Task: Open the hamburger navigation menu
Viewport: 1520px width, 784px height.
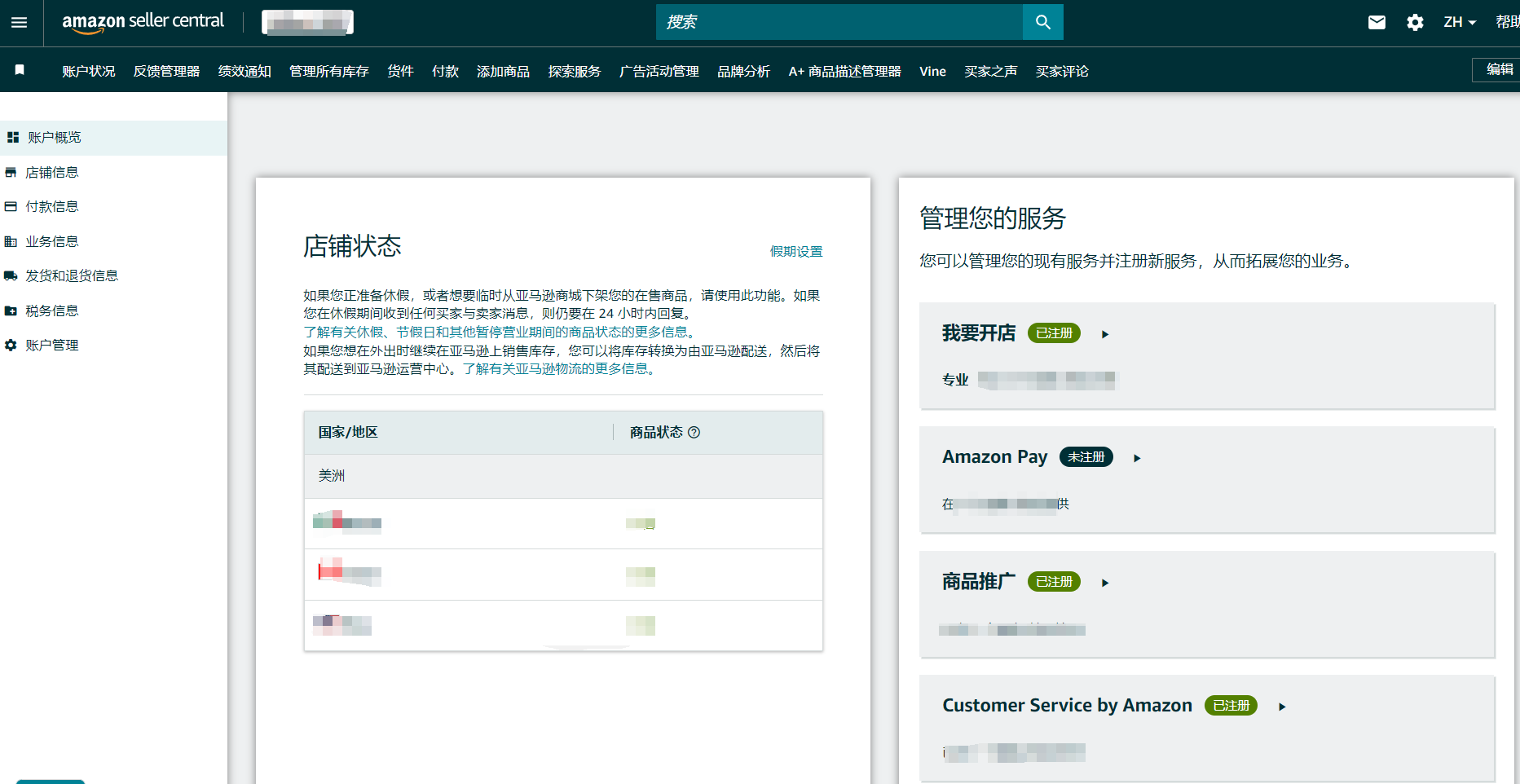Action: pyautogui.click(x=19, y=22)
